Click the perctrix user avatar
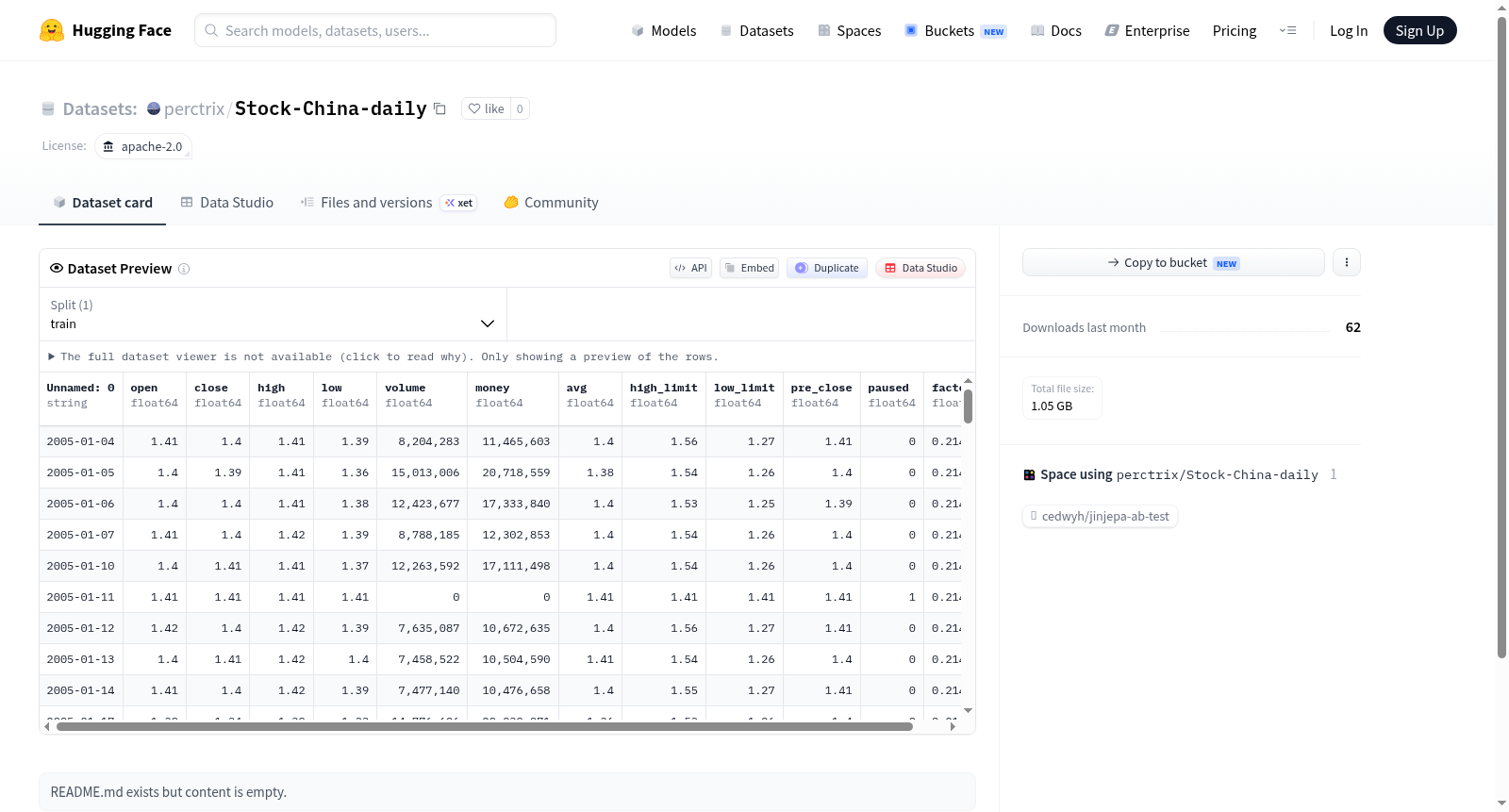1509x812 pixels. pyautogui.click(x=154, y=108)
